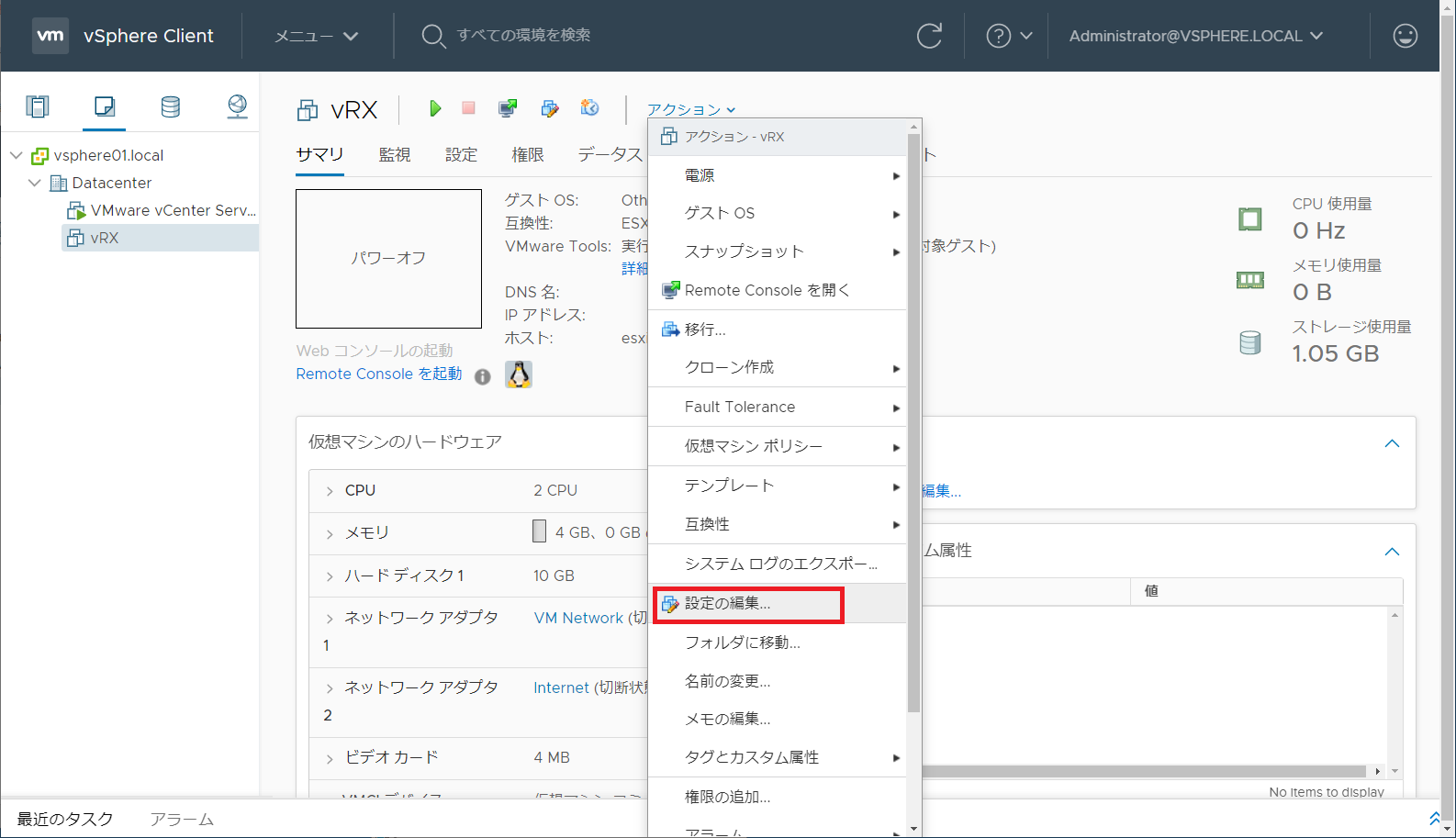Select 権限の追加... menu item

coord(777,797)
